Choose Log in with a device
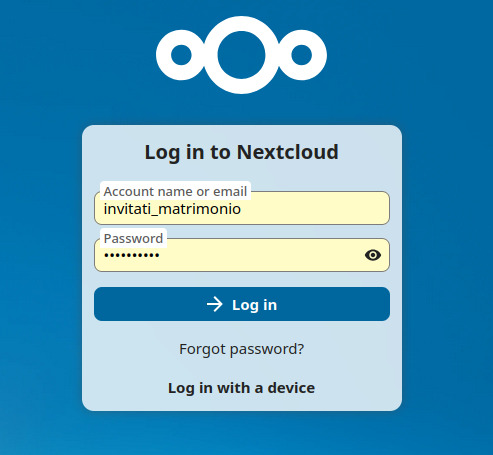Screen dimensions: 493x455 point(241,388)
